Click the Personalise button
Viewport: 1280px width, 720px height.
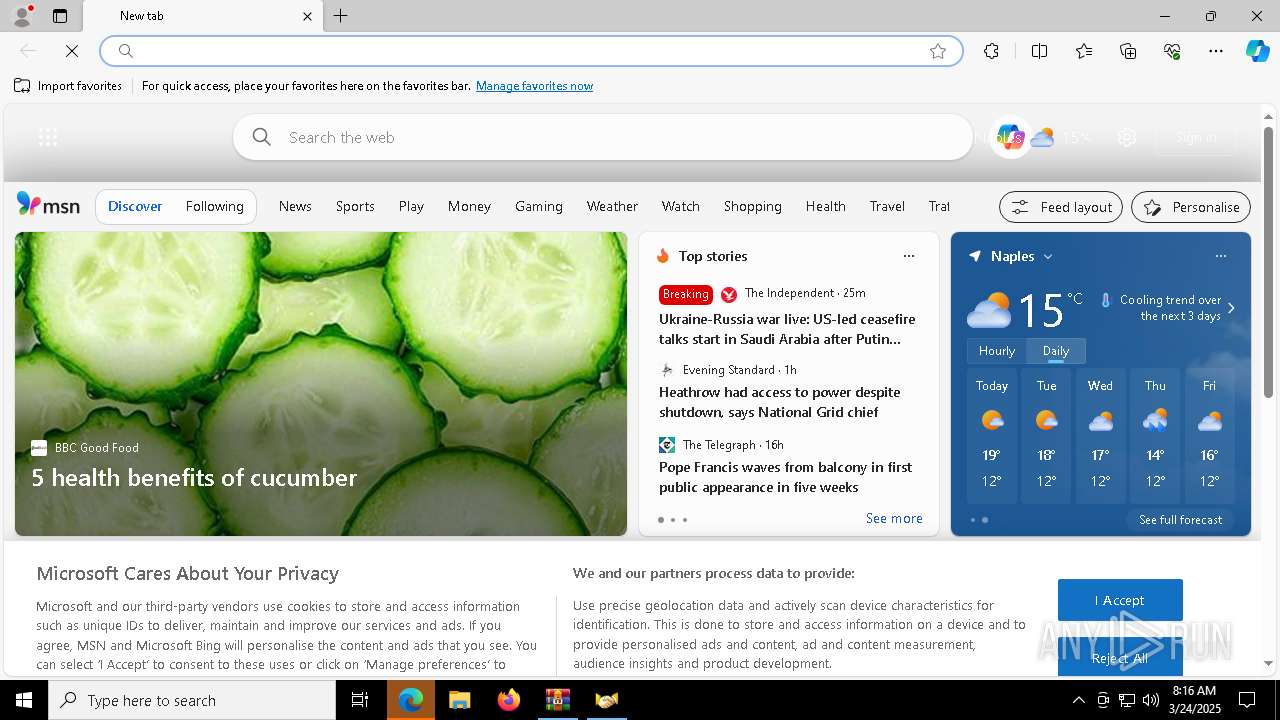[x=1191, y=207]
